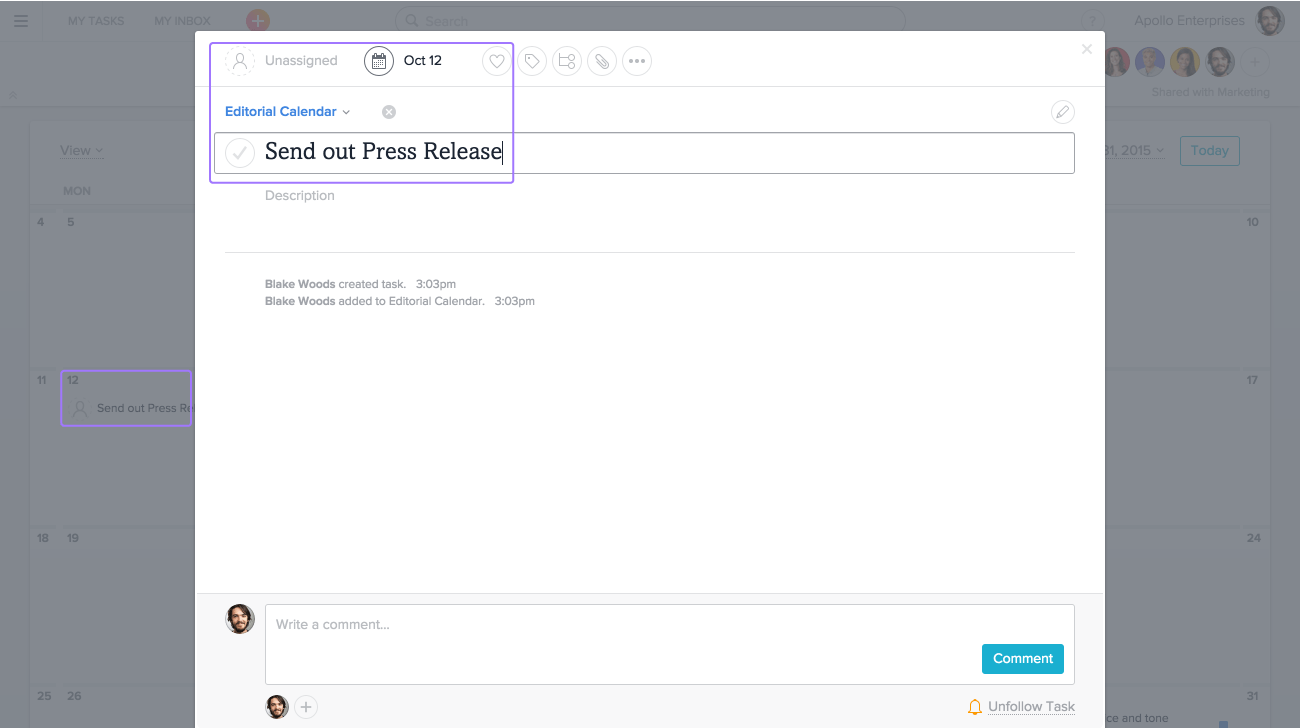Click the paperclip attachment icon

[601, 61]
